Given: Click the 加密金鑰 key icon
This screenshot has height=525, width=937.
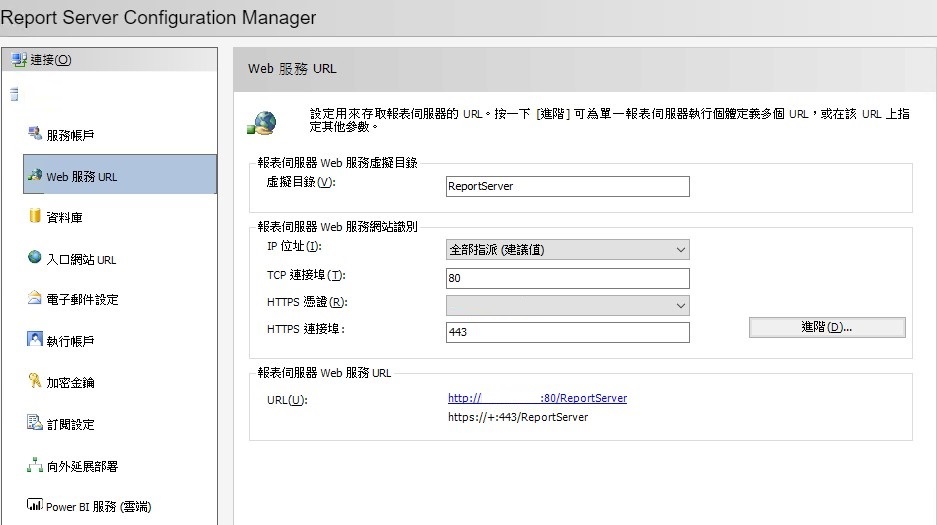Looking at the screenshot, I should [35, 382].
